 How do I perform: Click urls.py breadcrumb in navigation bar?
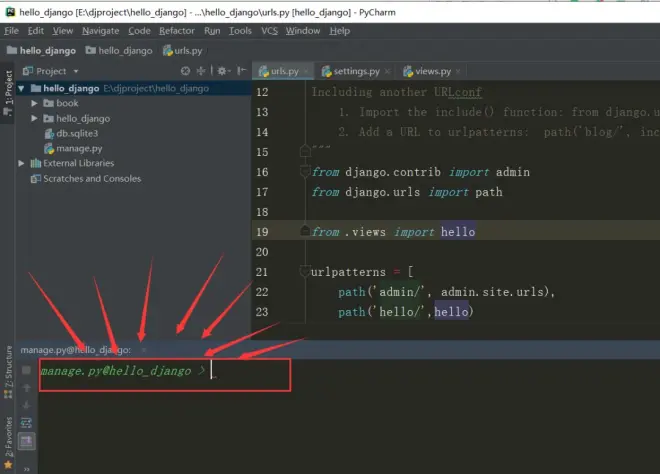pos(183,51)
